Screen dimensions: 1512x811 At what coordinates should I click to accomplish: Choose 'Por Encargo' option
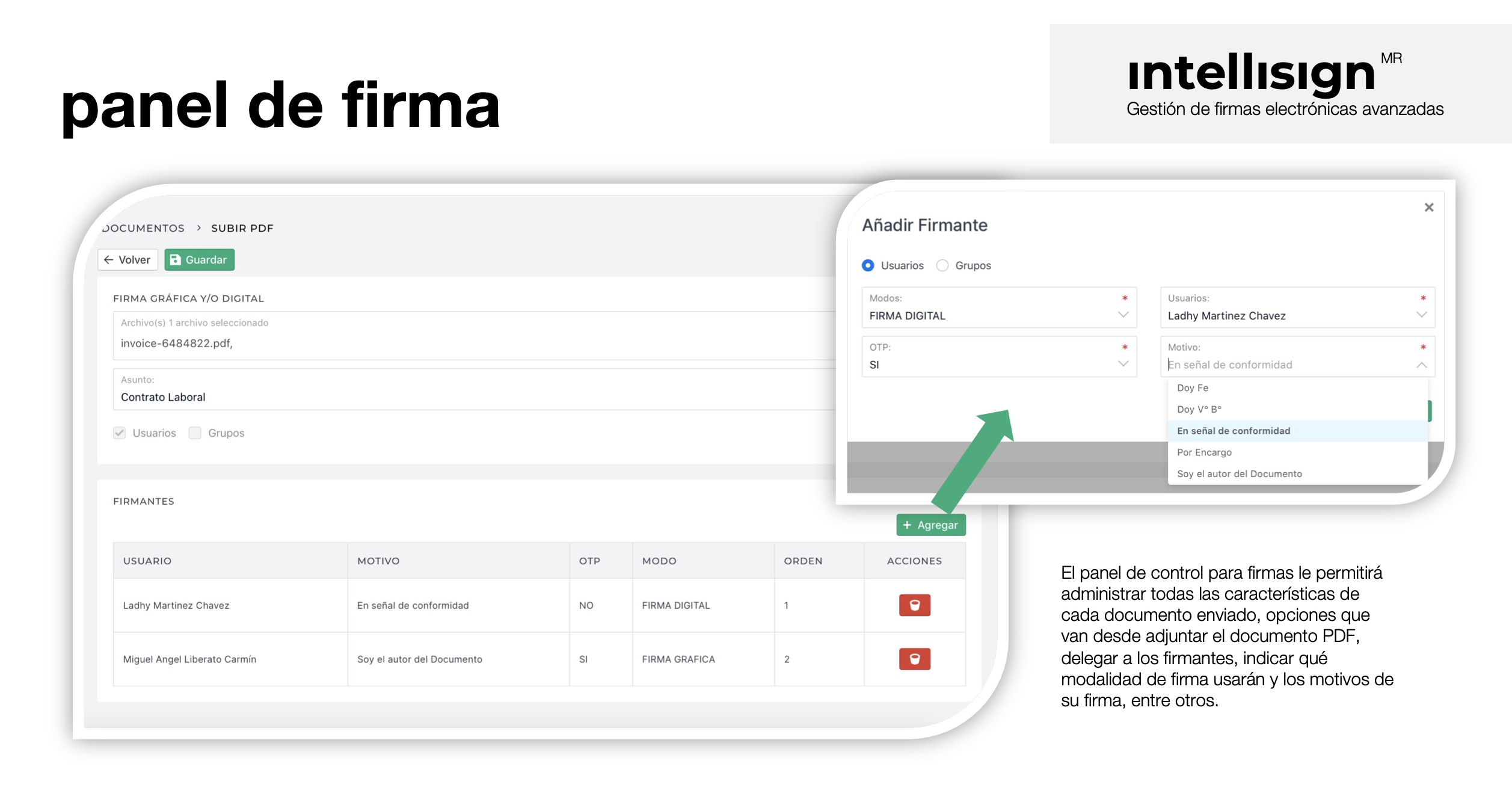pyautogui.click(x=1204, y=452)
